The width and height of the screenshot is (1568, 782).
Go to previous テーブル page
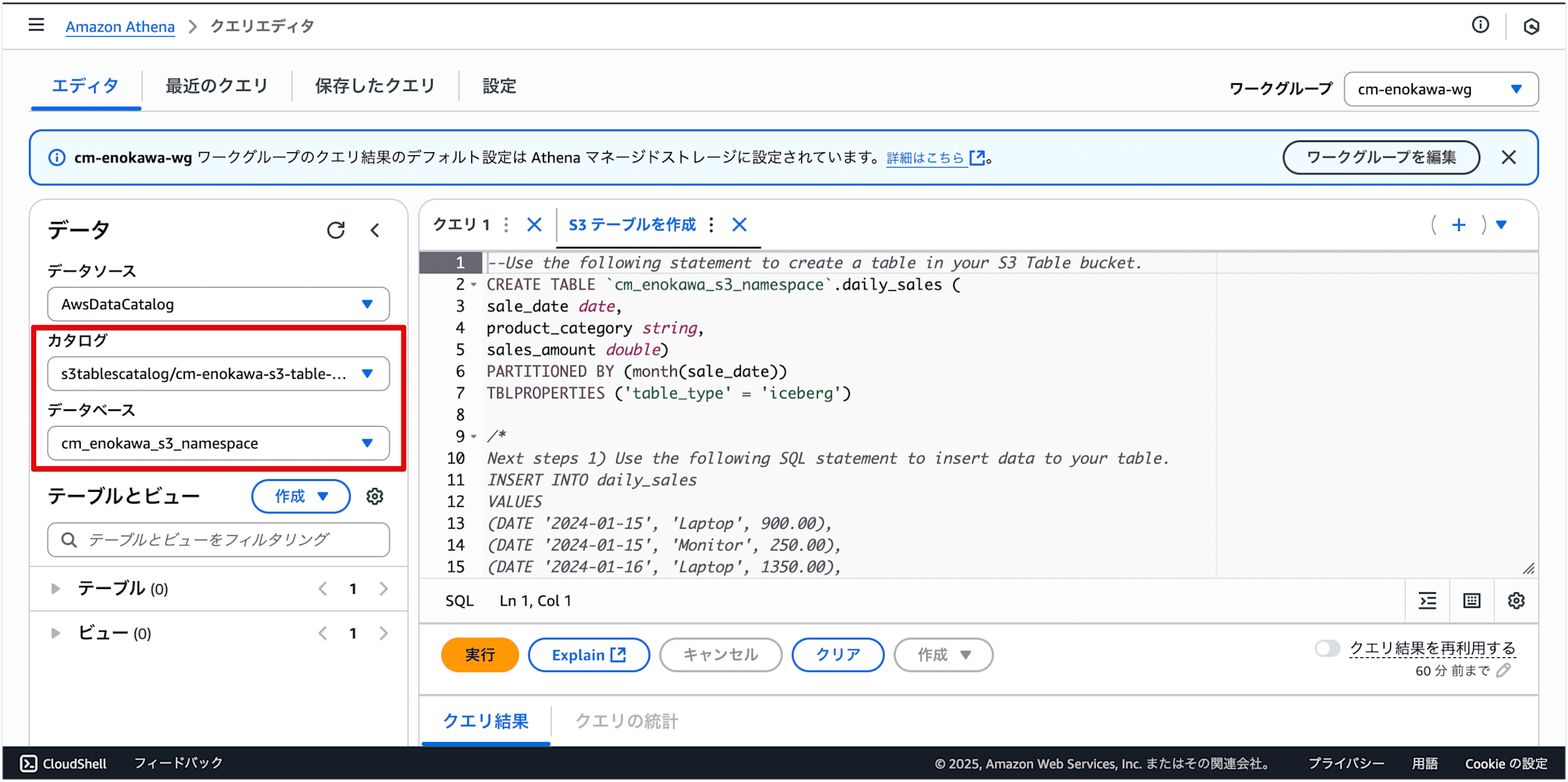323,589
